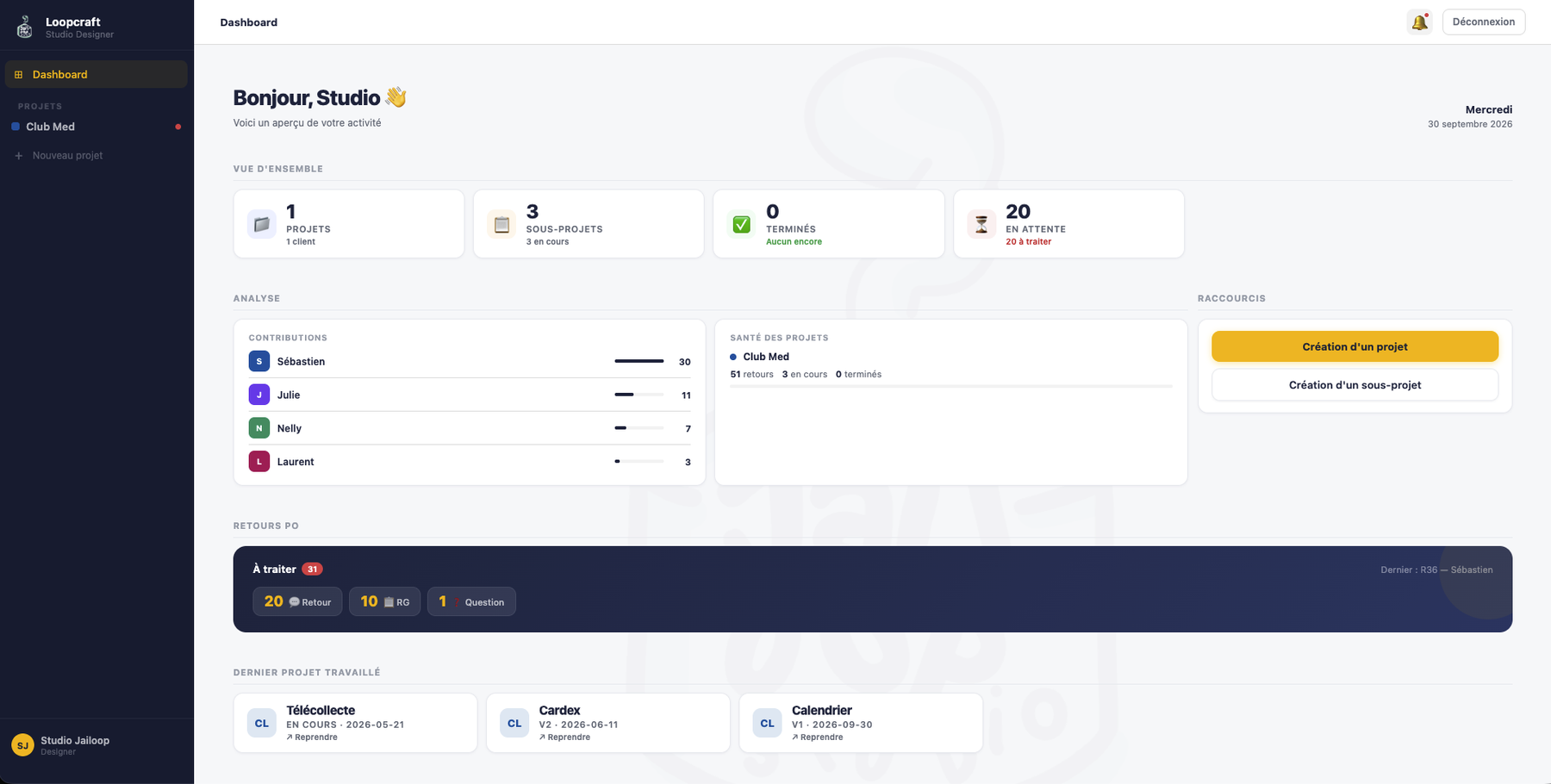Click the "51 retours" count text
Image resolution: width=1551 pixels, height=784 pixels.
click(x=751, y=375)
